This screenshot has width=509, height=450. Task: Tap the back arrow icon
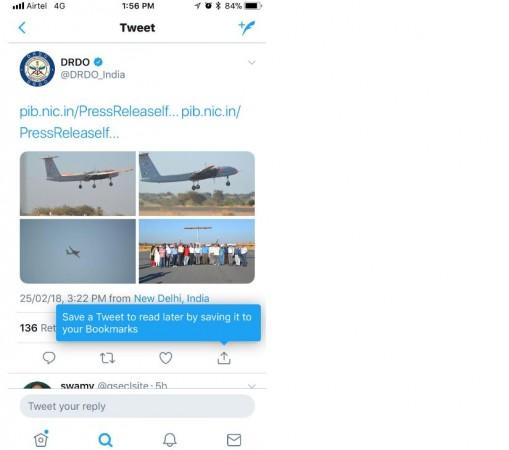(22, 28)
